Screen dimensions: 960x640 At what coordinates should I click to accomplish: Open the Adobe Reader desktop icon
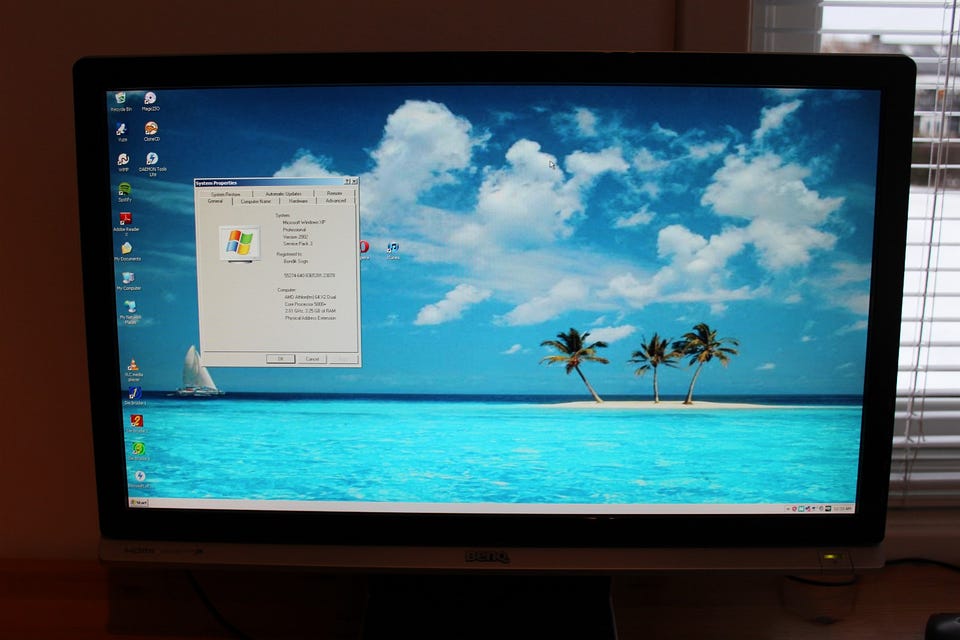(126, 222)
